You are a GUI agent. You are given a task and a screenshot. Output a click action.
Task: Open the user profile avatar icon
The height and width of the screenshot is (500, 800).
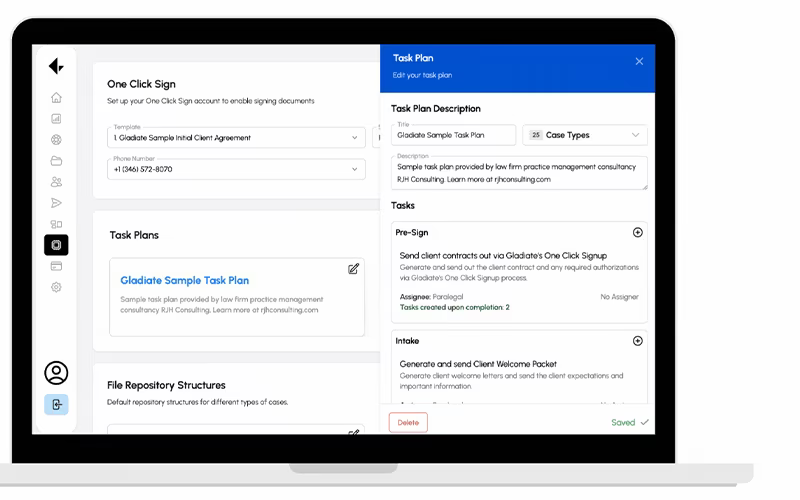(x=56, y=373)
